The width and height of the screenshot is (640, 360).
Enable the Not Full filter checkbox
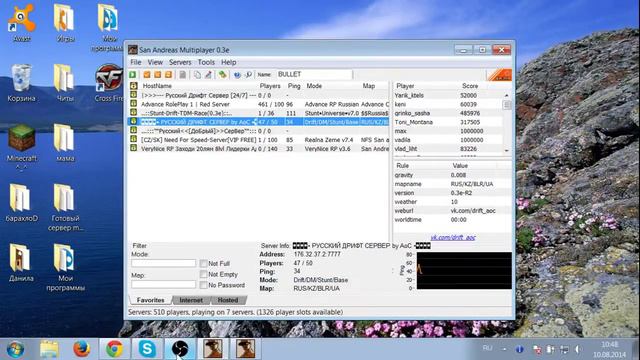(x=203, y=264)
